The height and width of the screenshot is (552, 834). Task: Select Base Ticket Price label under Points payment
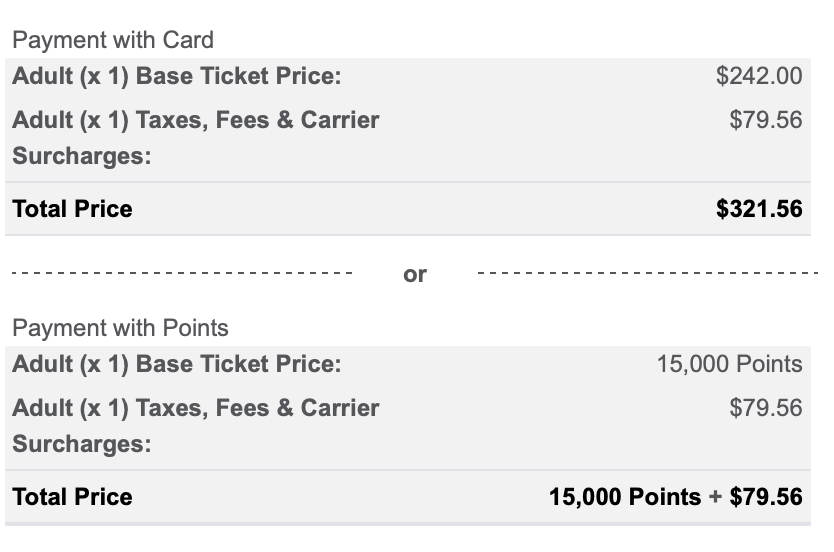pyautogui.click(x=238, y=364)
